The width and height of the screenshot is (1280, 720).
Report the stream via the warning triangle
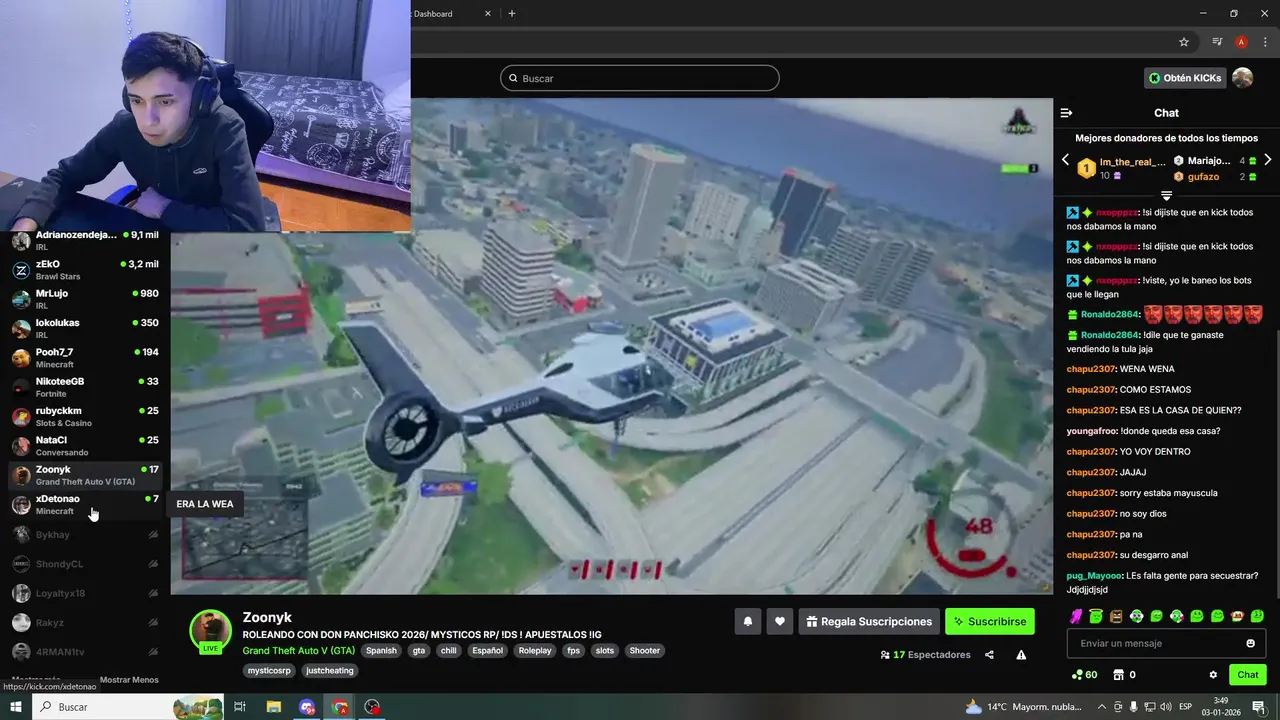[1021, 655]
